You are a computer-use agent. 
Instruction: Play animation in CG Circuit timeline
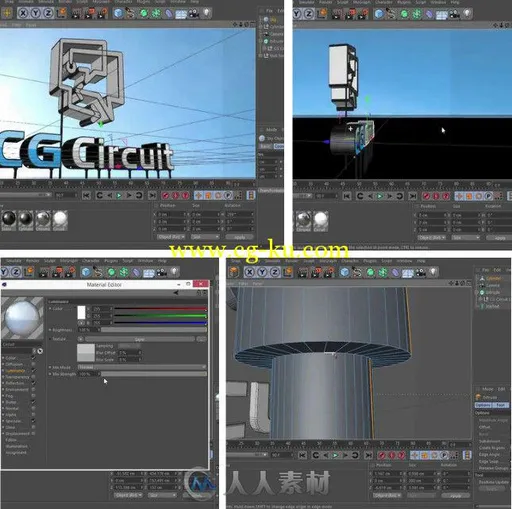point(119,196)
